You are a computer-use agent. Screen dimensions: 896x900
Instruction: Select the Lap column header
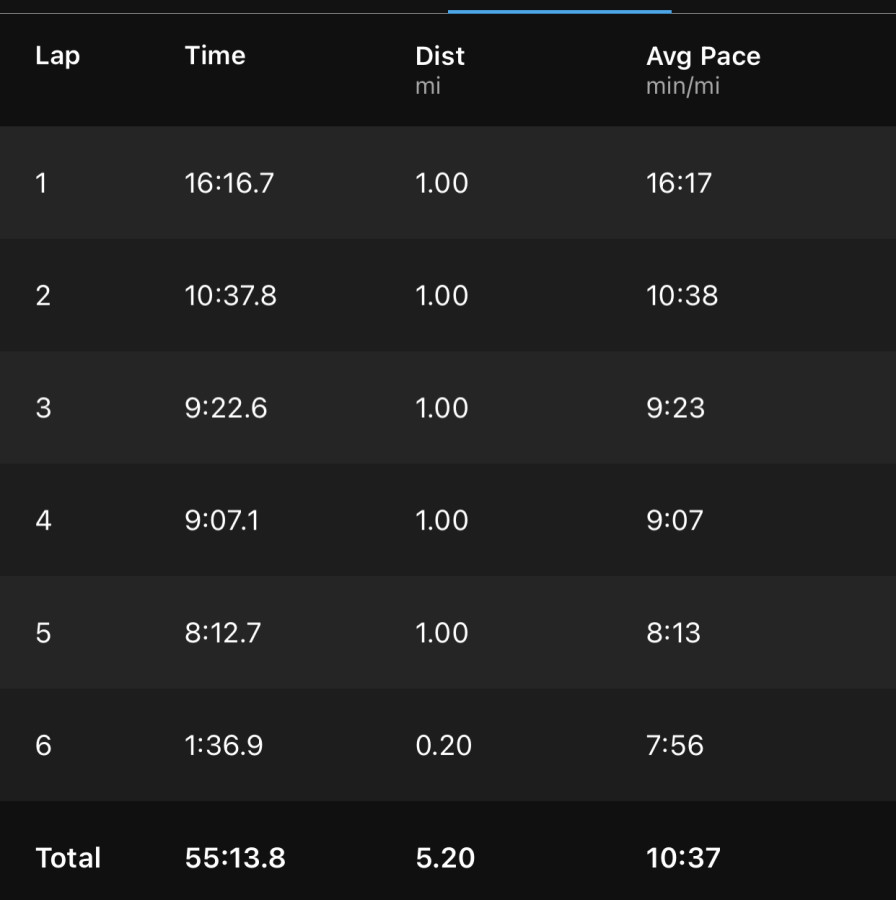(57, 57)
